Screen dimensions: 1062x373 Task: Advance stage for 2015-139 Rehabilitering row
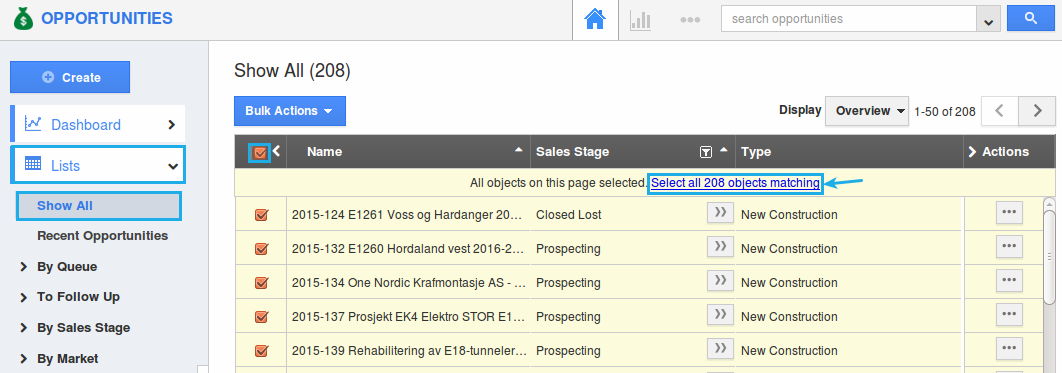721,349
